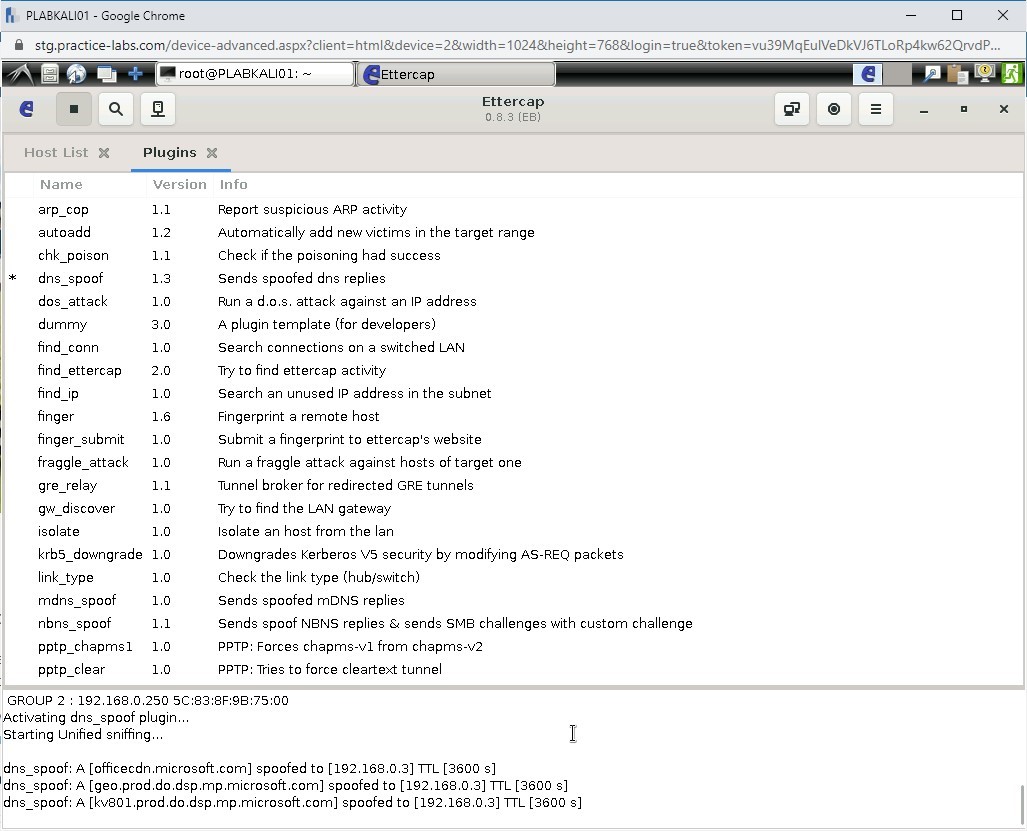Click the site security padlock in address bar

[x=21, y=45]
